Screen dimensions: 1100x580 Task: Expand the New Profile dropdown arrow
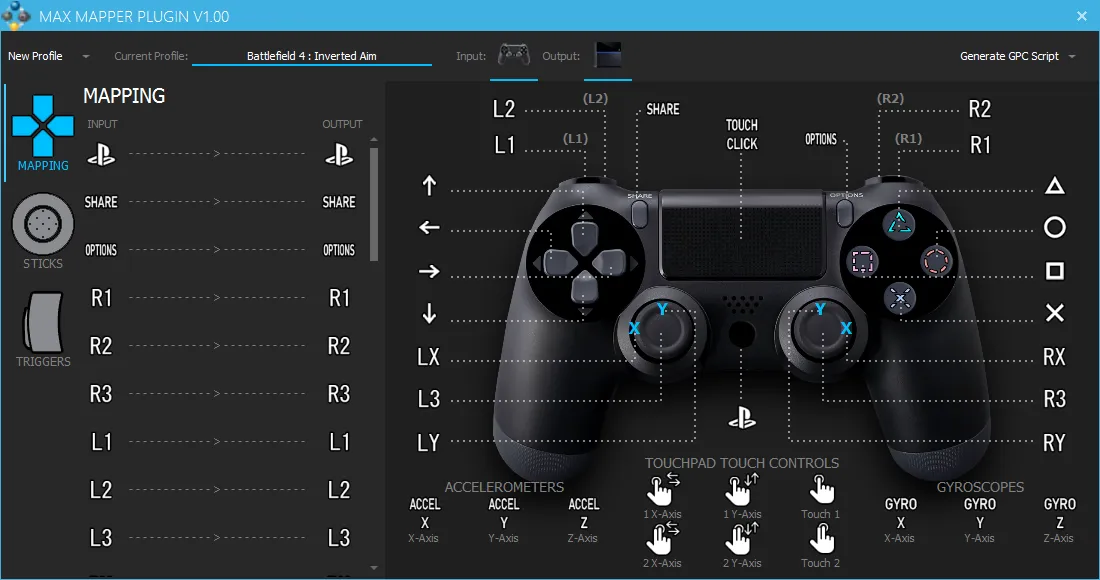pos(86,56)
